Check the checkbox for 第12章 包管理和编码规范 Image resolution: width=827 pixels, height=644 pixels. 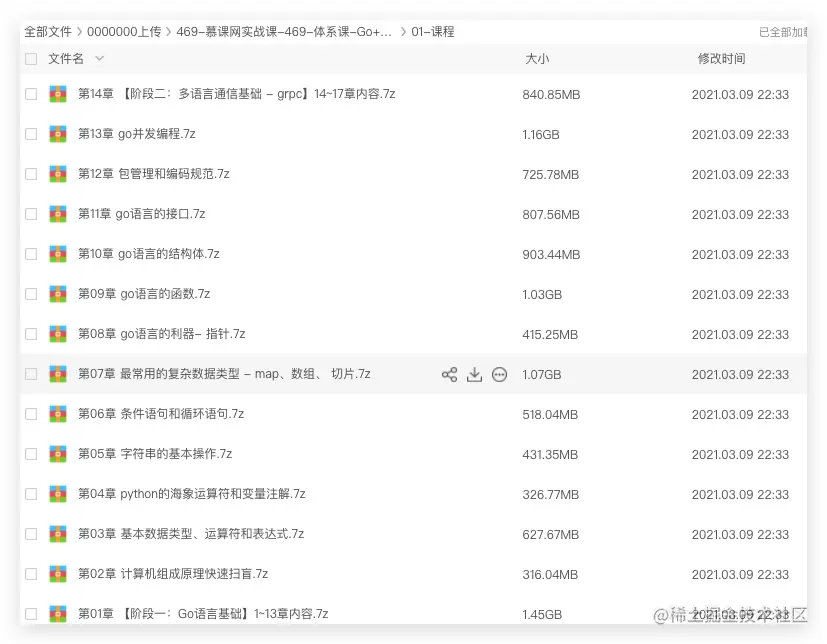[30, 174]
